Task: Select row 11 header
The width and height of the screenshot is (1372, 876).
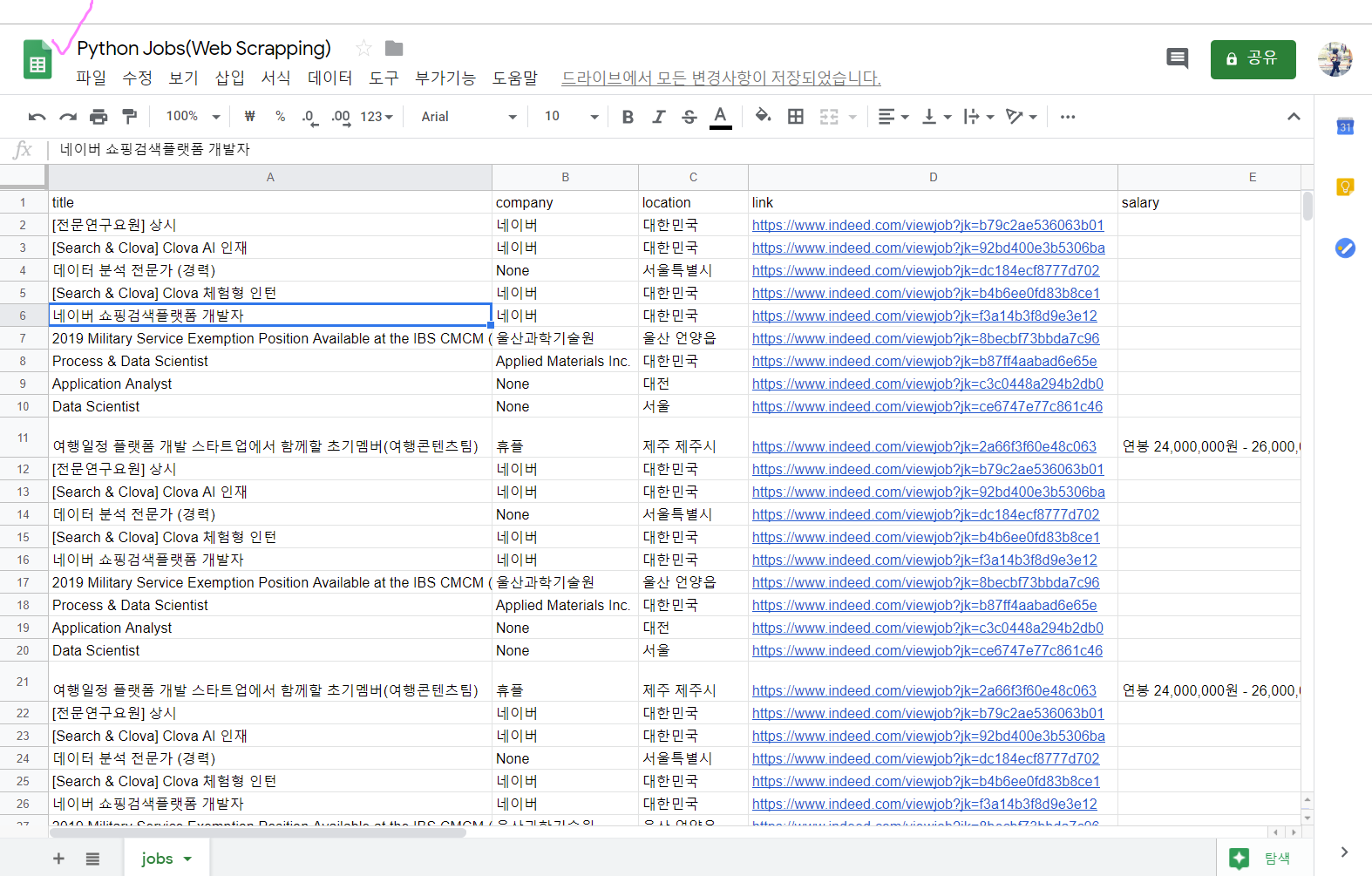Action: pos(23,438)
